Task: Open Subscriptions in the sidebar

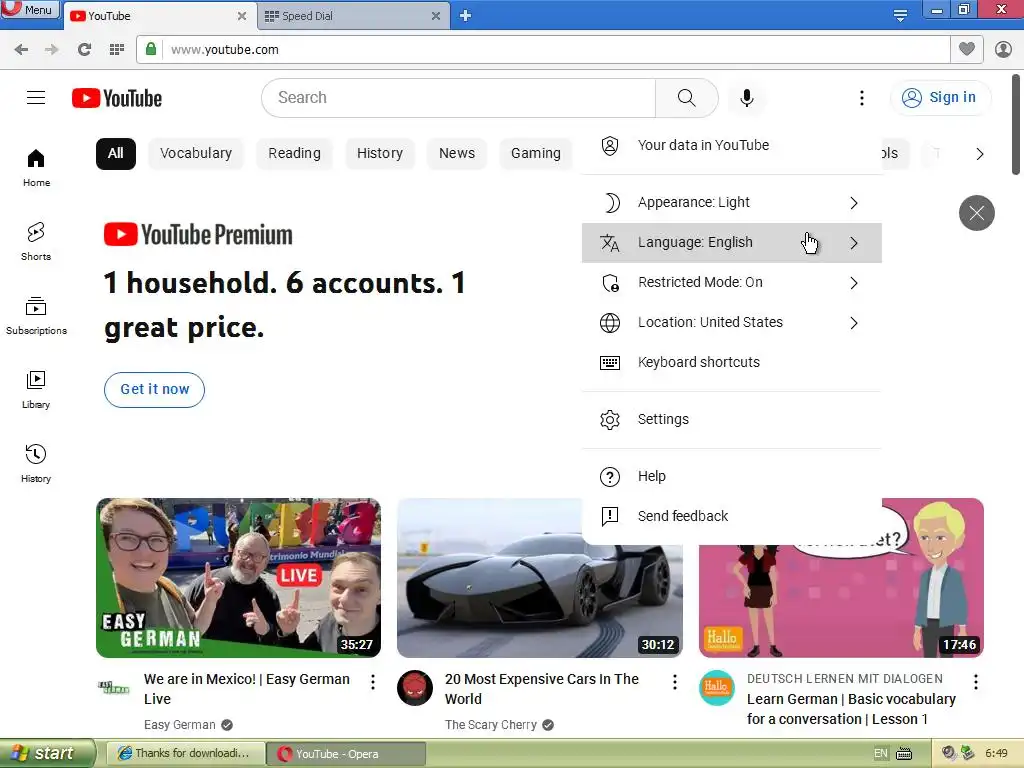Action: 36,316
